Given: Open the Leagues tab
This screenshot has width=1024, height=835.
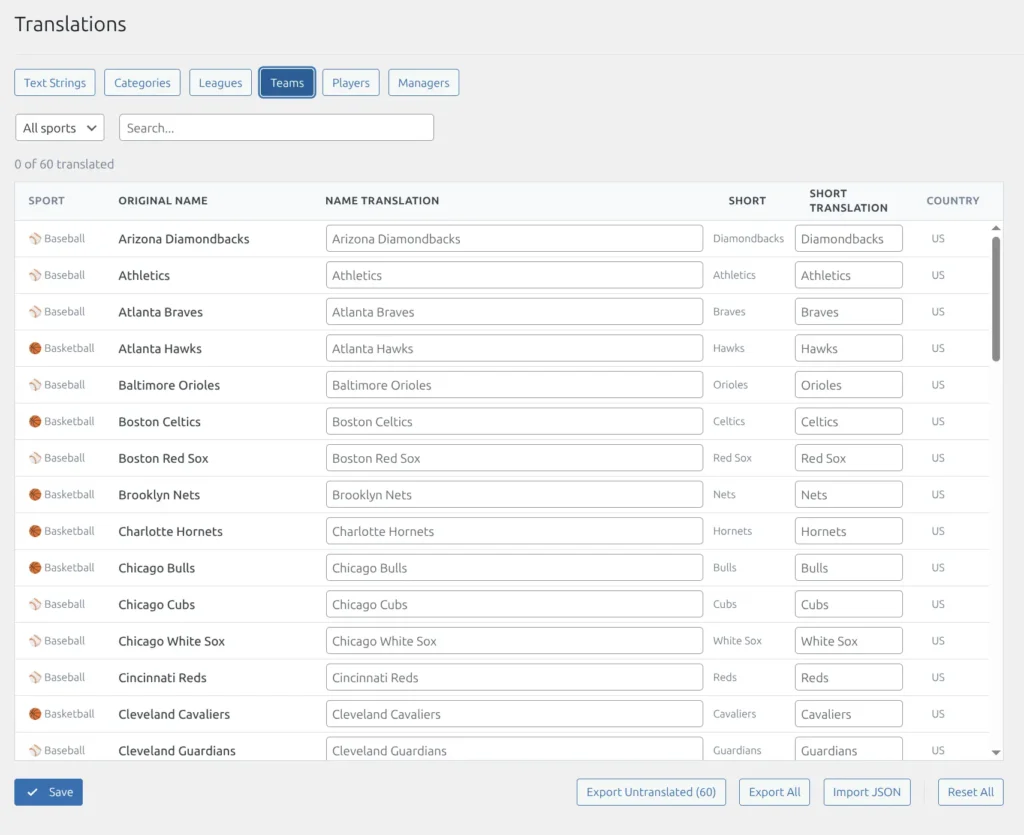Looking at the screenshot, I should tap(220, 83).
